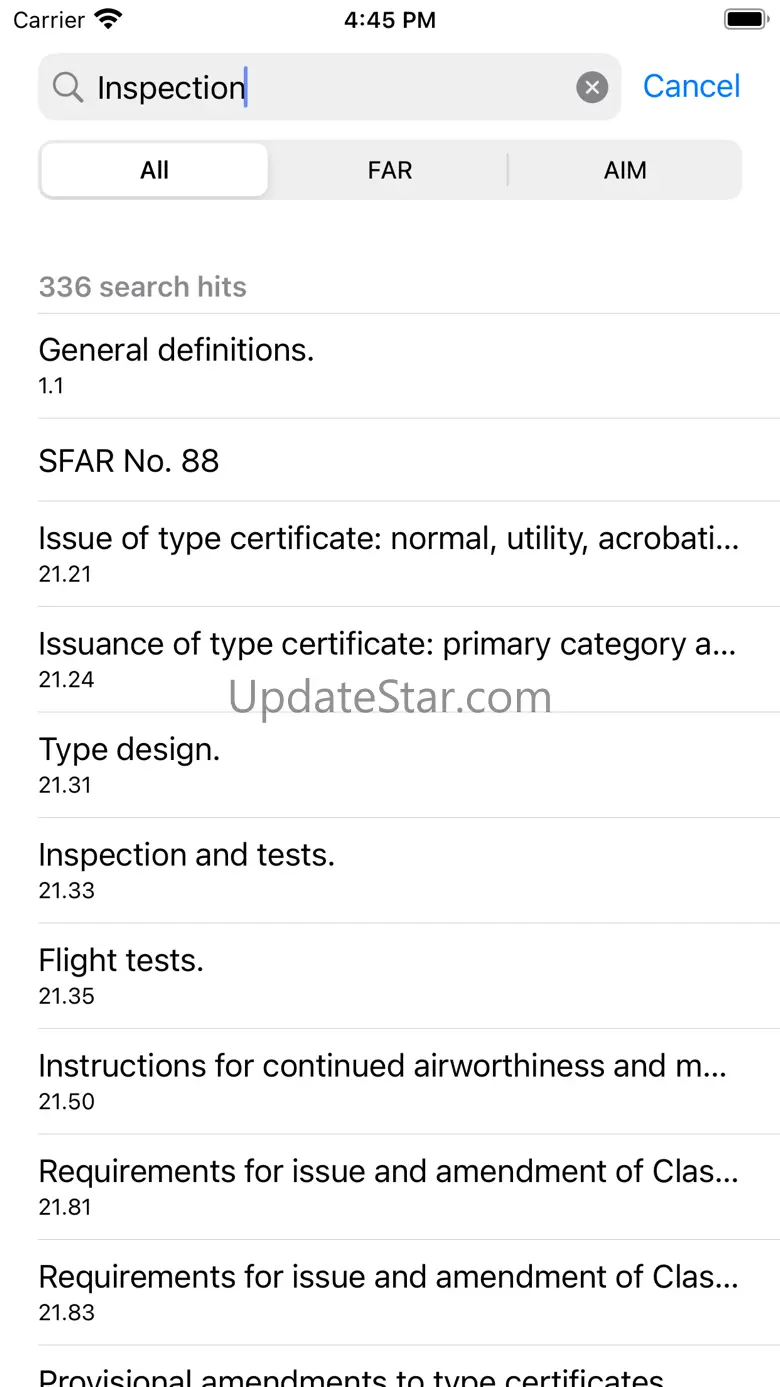Switch to the FAR filter tab
The image size is (780, 1387).
pos(389,170)
